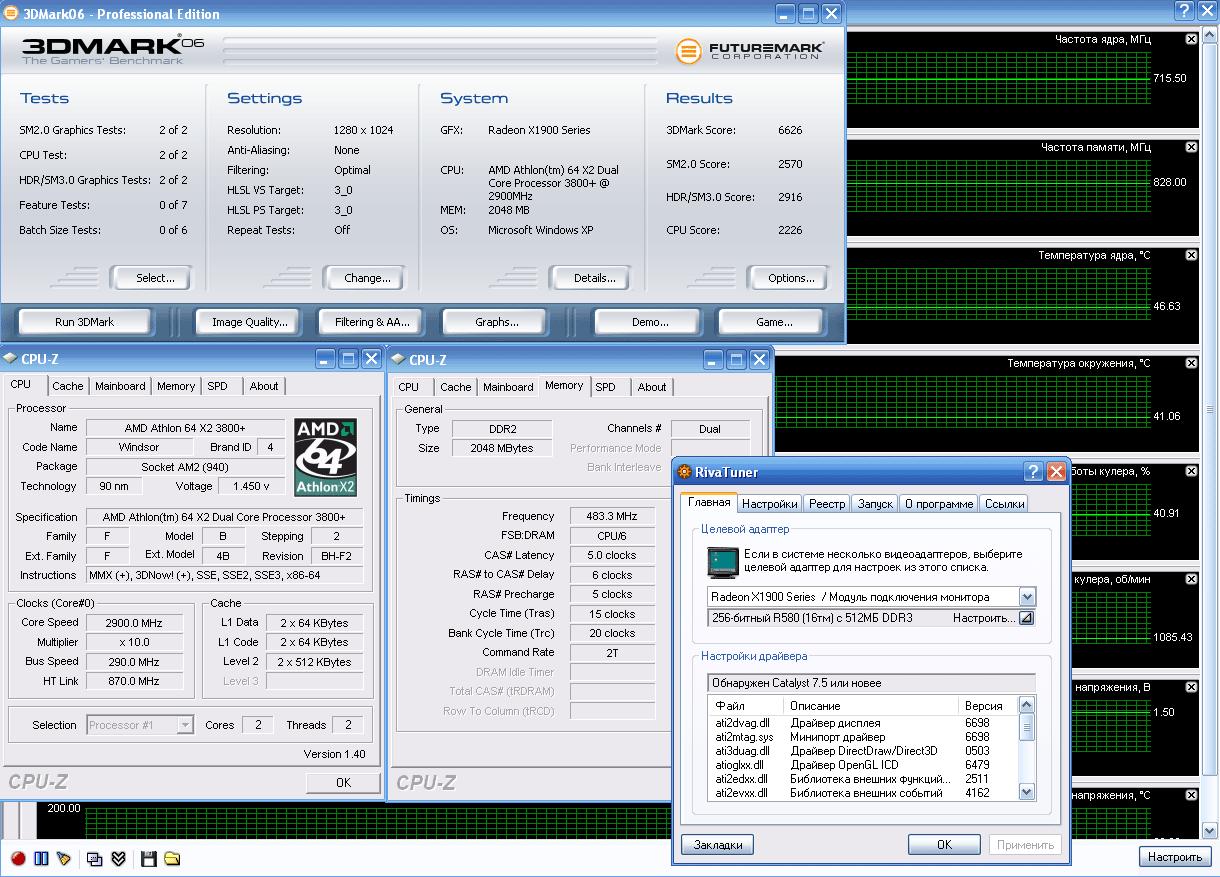Open SPD tab in right CPU-Z window
This screenshot has height=877, width=1220.
coord(606,387)
